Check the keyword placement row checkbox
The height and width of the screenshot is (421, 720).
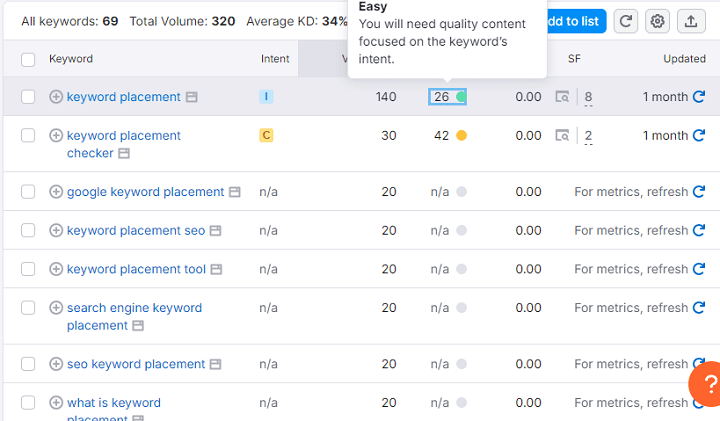28,97
